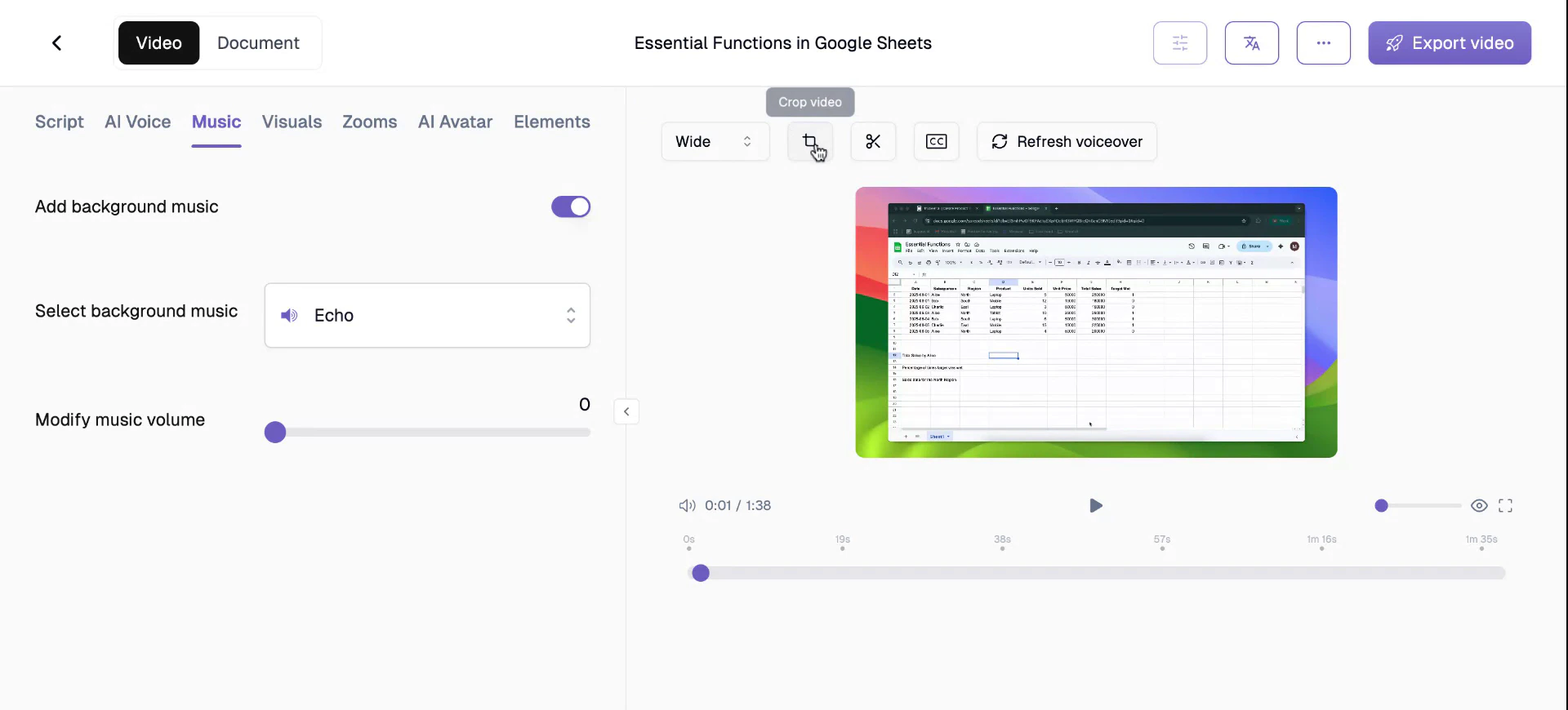Click the preview zoom slider handle
This screenshot has width=1568, height=710.
click(x=1381, y=506)
